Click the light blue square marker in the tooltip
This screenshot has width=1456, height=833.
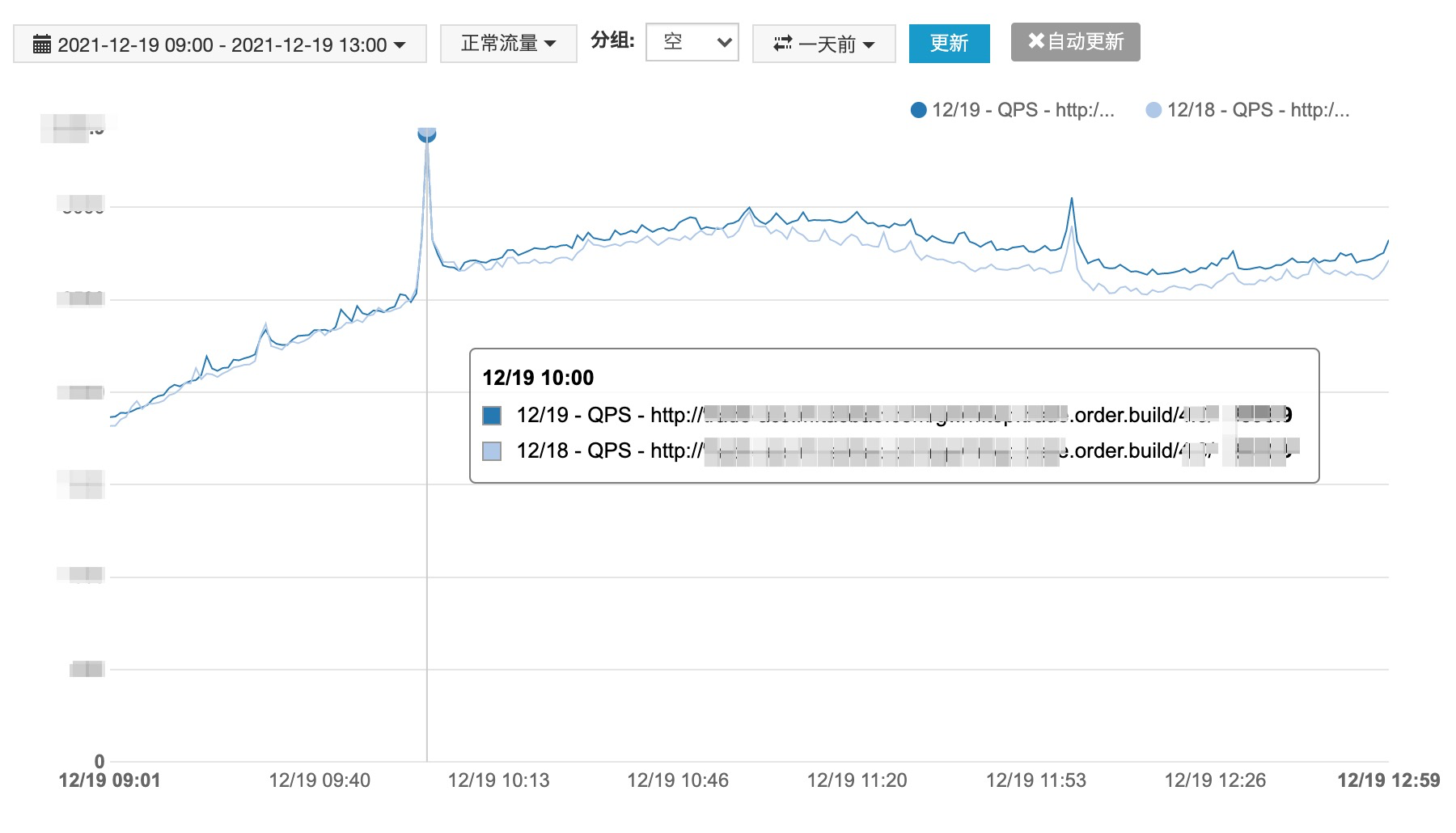pyautogui.click(x=494, y=450)
